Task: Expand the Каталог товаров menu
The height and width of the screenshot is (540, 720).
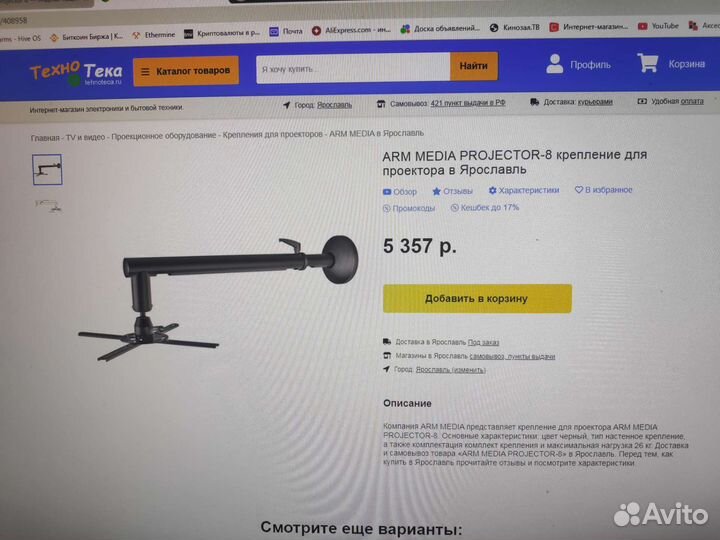Action: point(186,71)
